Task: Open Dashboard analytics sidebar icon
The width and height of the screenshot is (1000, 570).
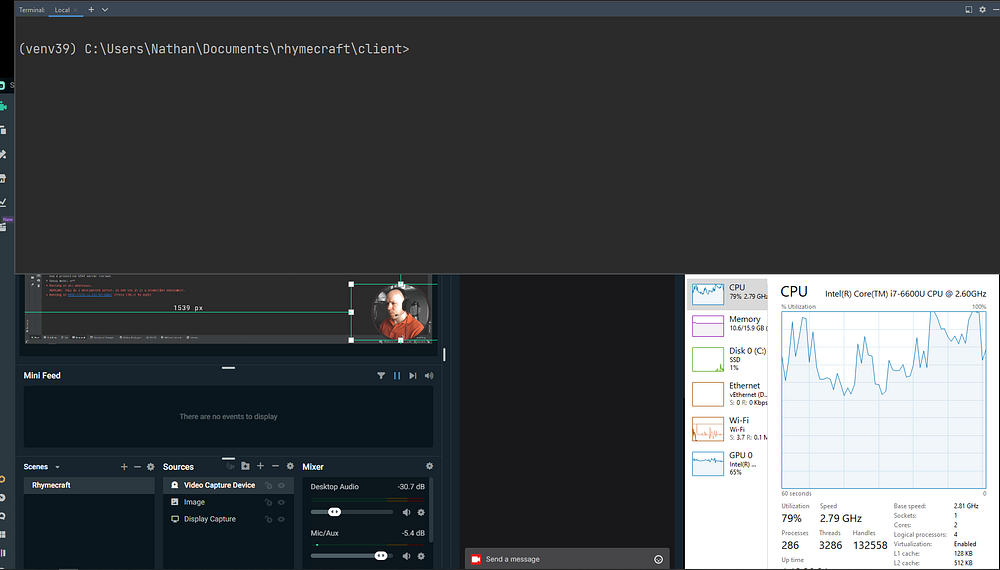Action: [x=4, y=202]
